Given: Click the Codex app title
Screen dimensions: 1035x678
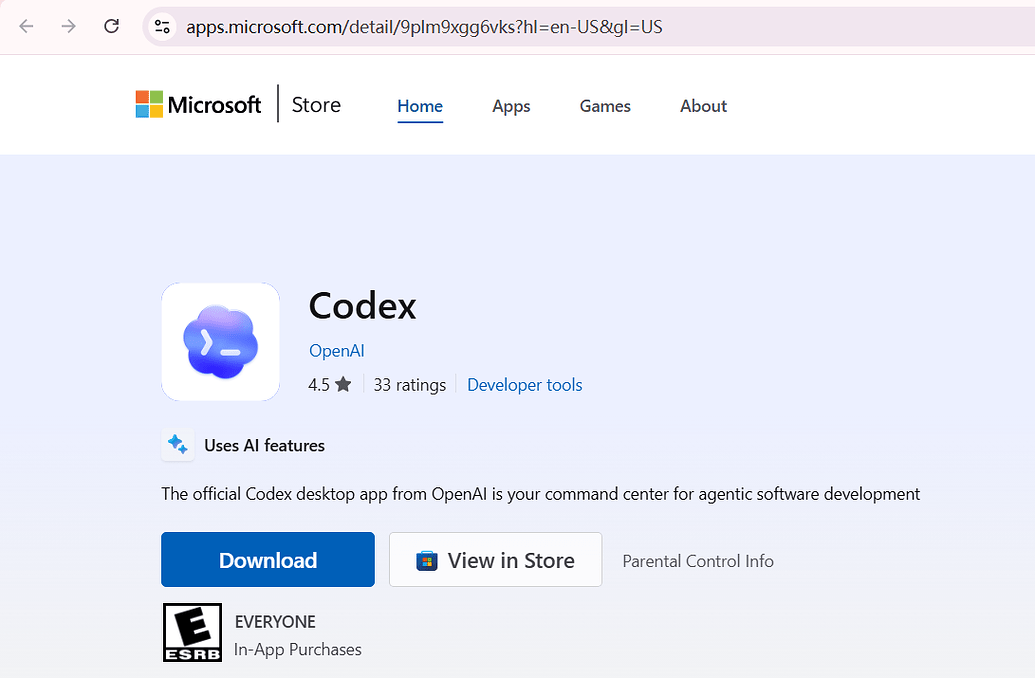Looking at the screenshot, I should (x=362, y=306).
